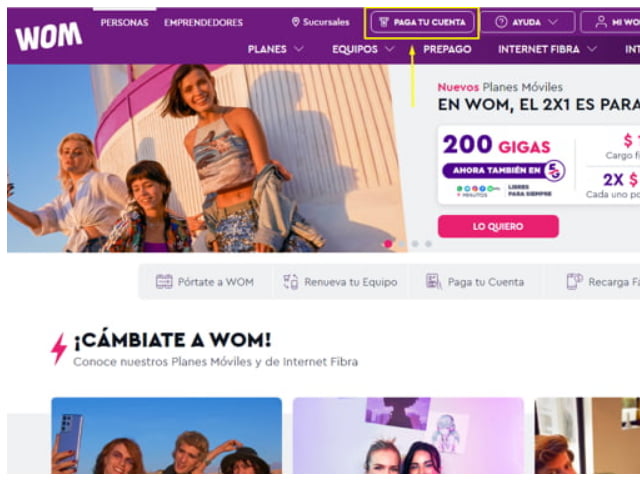Switch to the EMPRENDEDORES tab
Image resolution: width=640 pixels, height=480 pixels.
[x=204, y=22]
